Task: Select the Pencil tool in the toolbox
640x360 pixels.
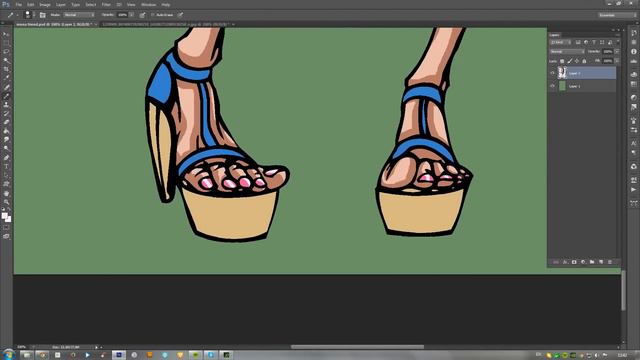Action: point(6,96)
